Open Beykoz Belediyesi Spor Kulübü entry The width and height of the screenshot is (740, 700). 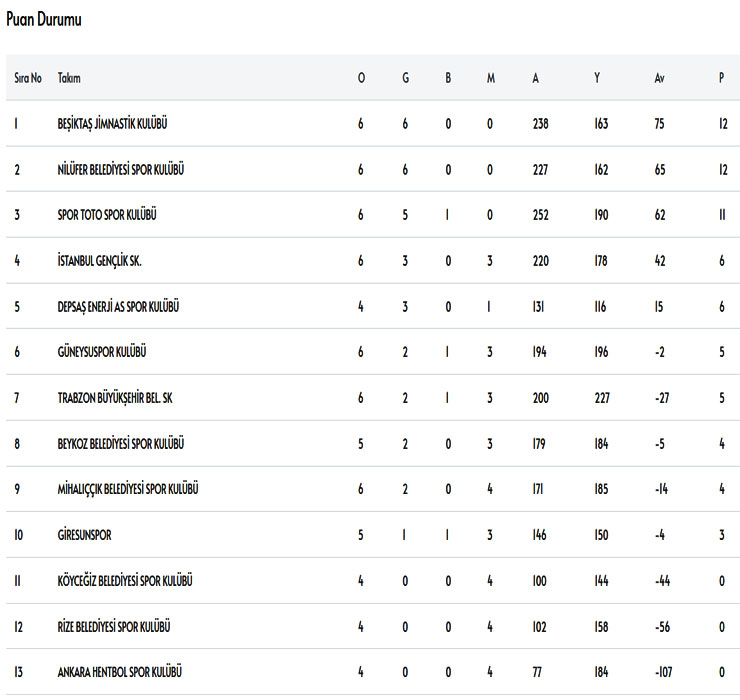click(x=120, y=443)
